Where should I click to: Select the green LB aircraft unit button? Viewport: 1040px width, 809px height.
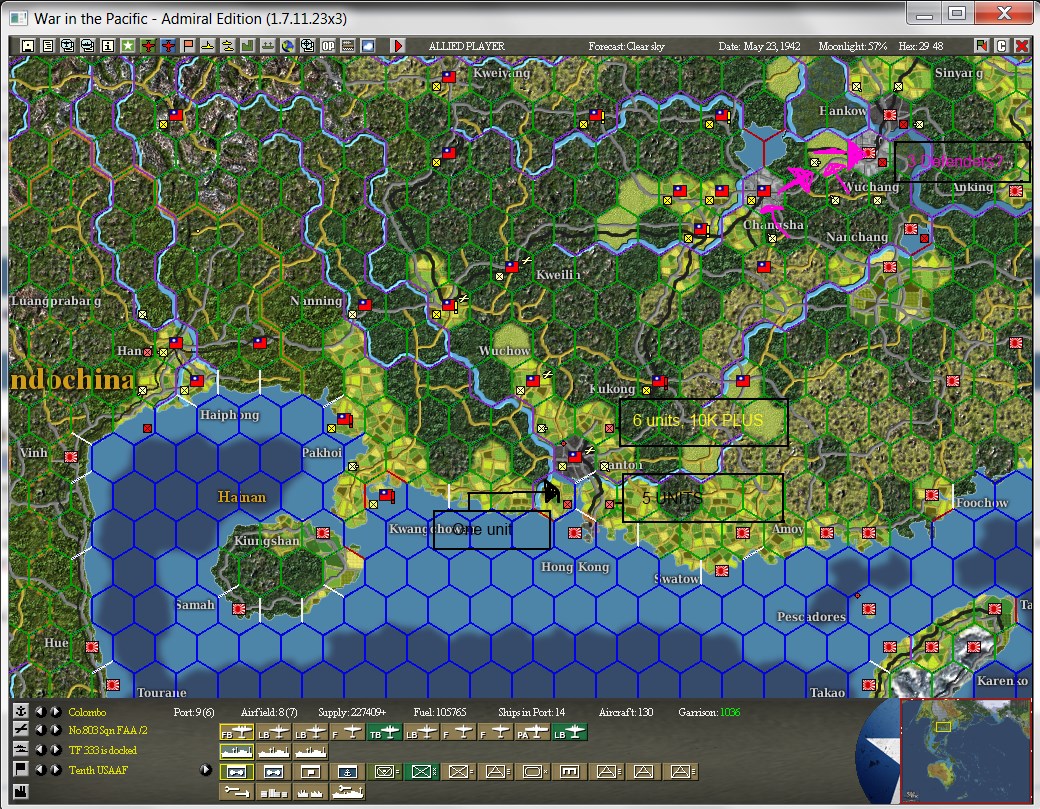click(570, 733)
